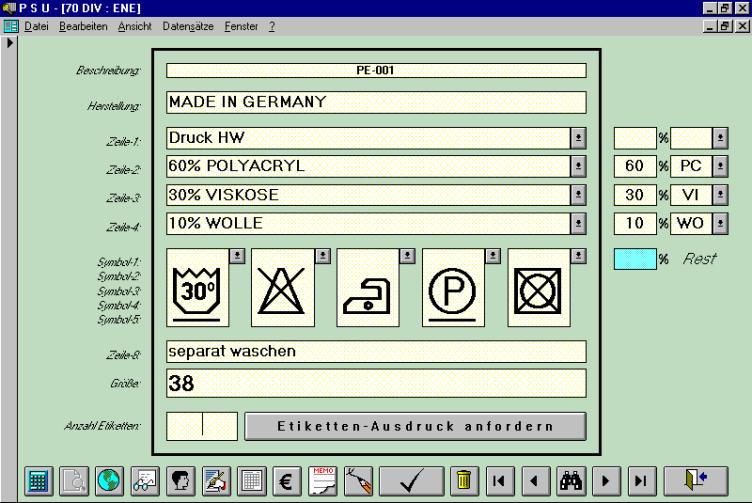Open the calculator icon in bottom toolbar

coord(37,482)
